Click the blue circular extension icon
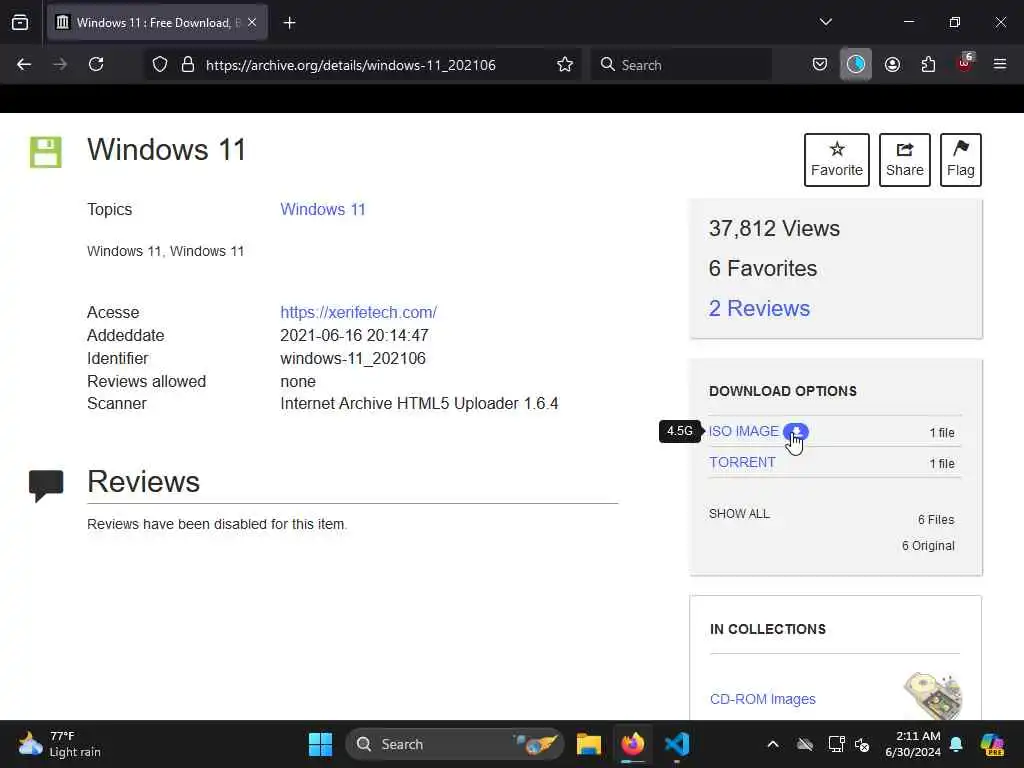Screen dimensions: 1024x768 (856, 64)
